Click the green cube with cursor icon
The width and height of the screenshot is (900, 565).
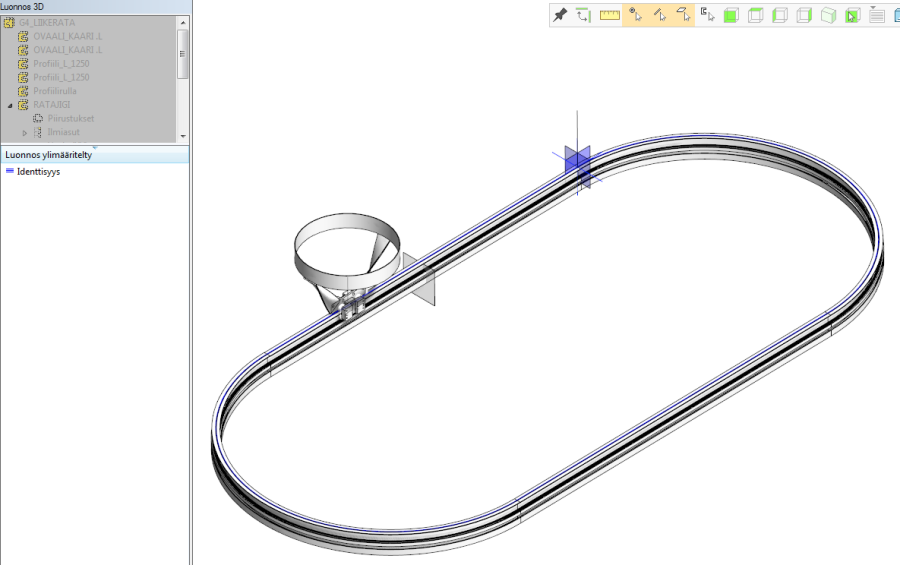851,15
